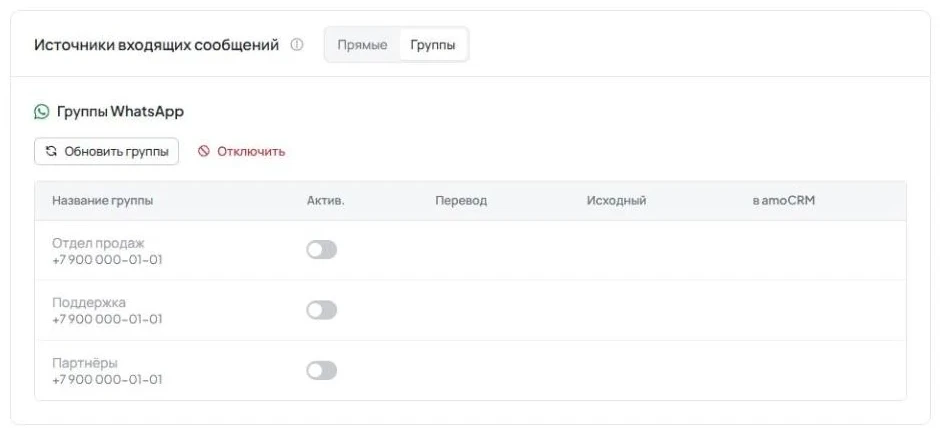Enable the Отдел продаж group toggle
941x436 pixels.
322,250
